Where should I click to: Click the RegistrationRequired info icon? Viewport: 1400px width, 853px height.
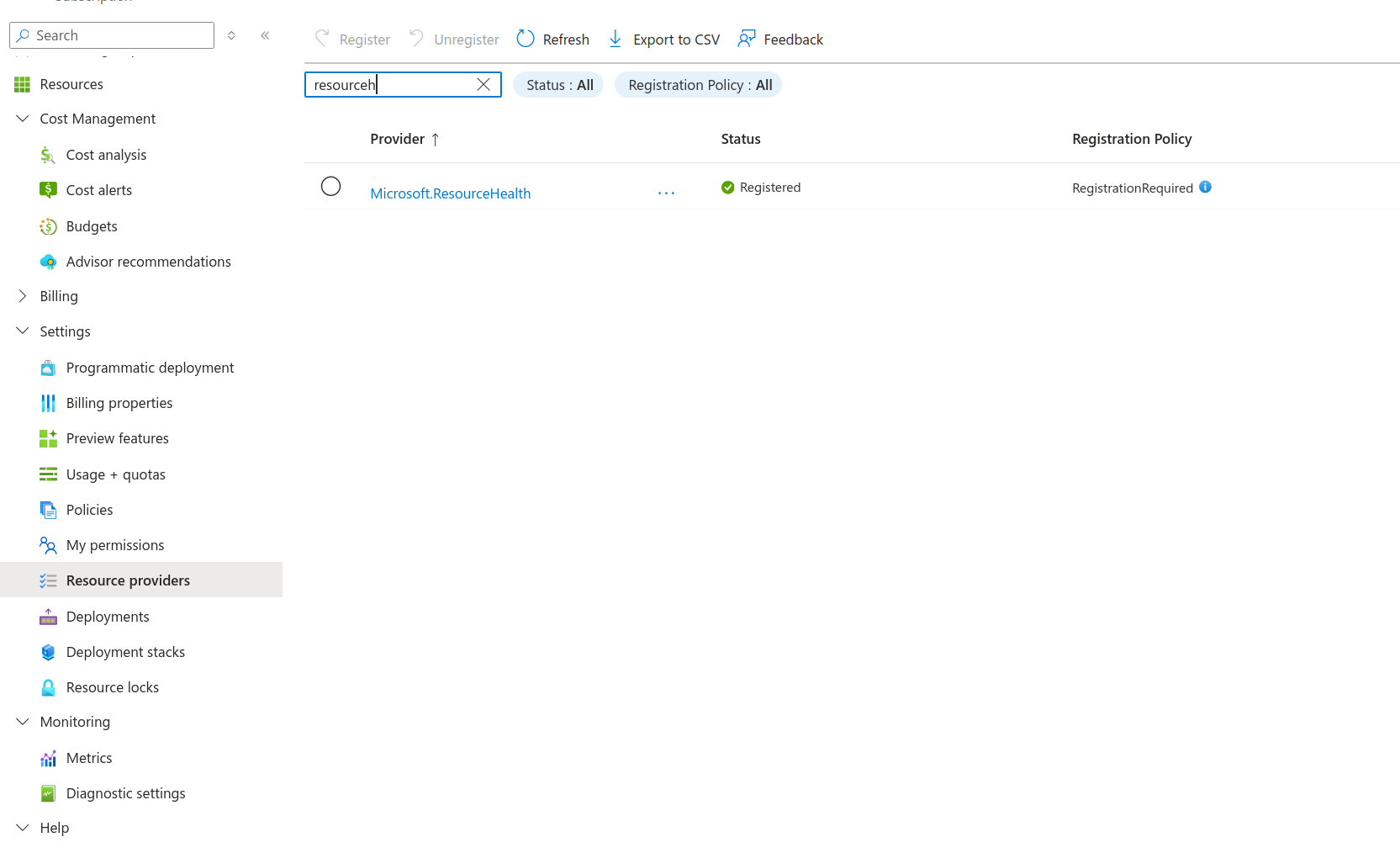pyautogui.click(x=1205, y=187)
